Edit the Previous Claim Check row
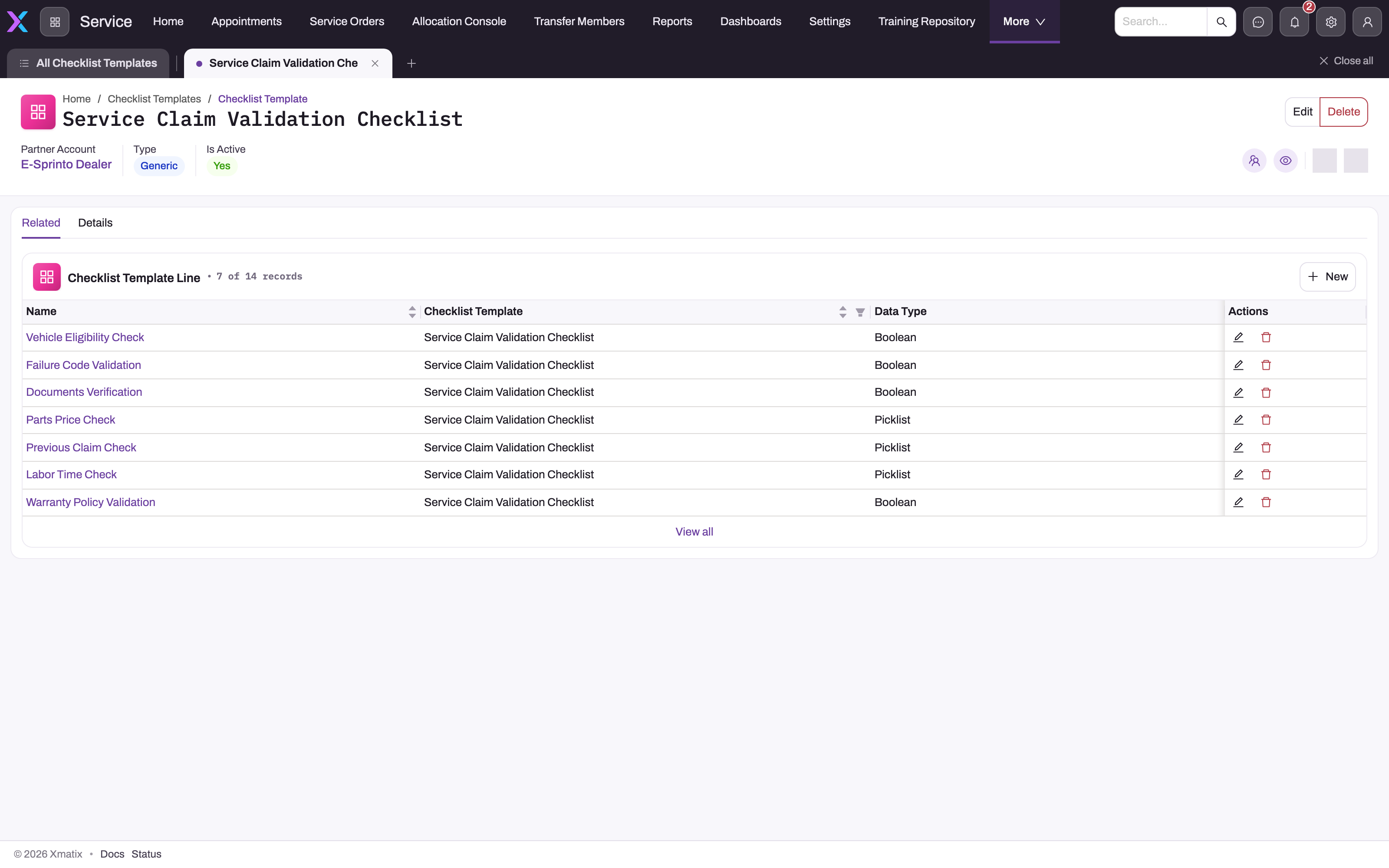Viewport: 1389px width, 868px height. [1239, 447]
